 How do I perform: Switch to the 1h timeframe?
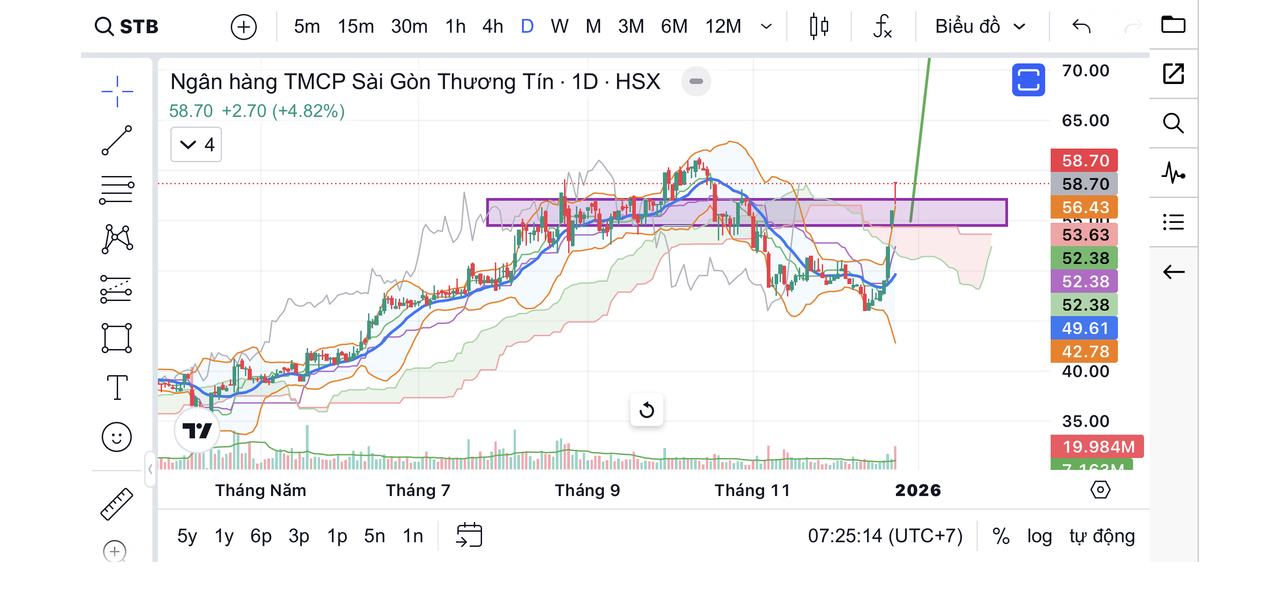click(456, 27)
